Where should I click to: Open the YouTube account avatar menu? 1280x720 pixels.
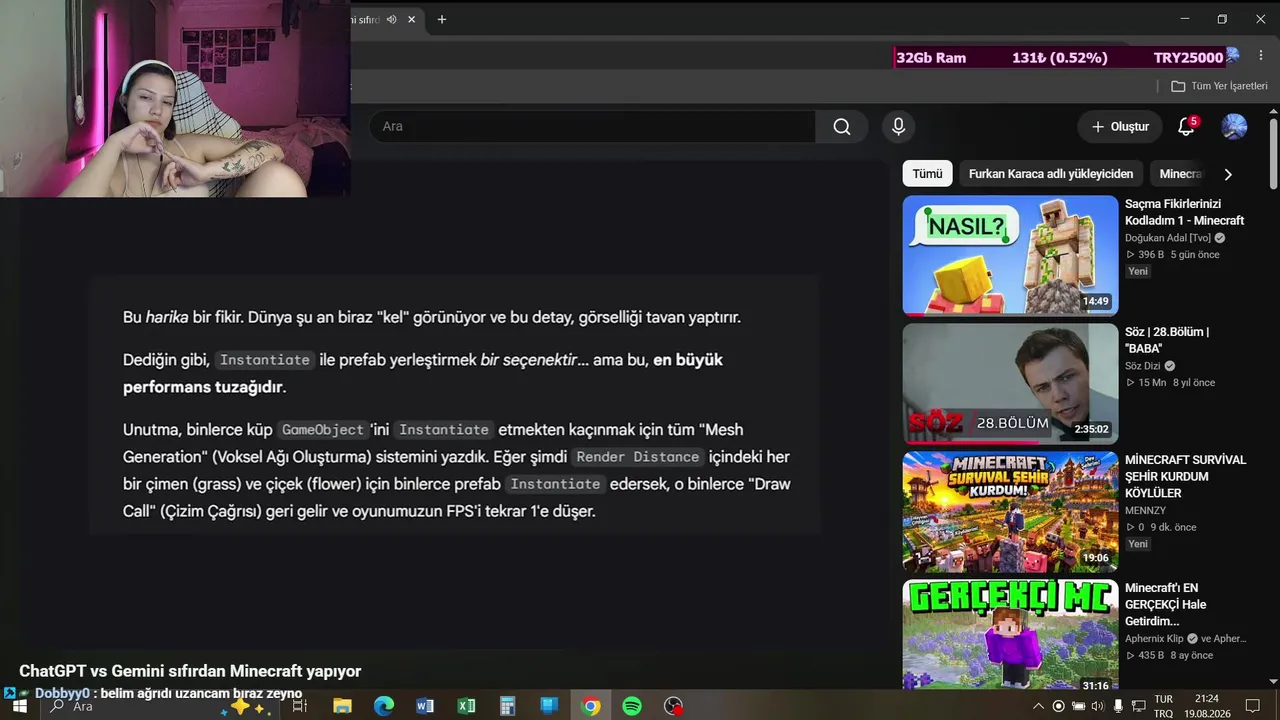(1234, 127)
